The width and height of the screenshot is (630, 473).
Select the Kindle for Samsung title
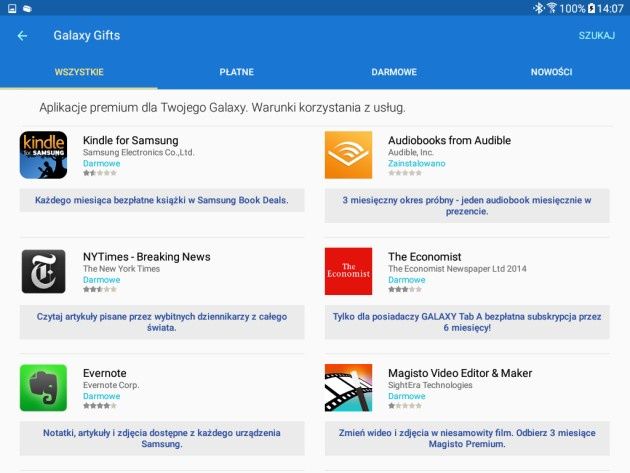point(131,140)
